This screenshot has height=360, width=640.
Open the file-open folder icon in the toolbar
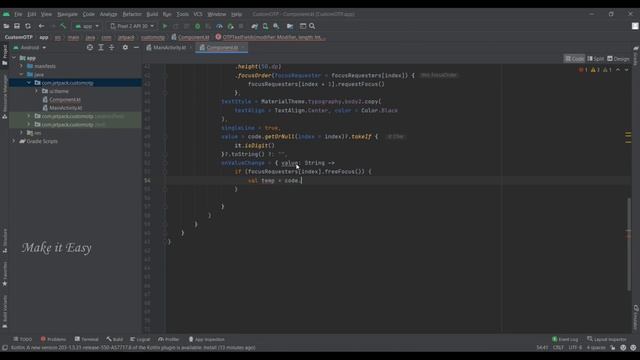[x=6, y=26]
